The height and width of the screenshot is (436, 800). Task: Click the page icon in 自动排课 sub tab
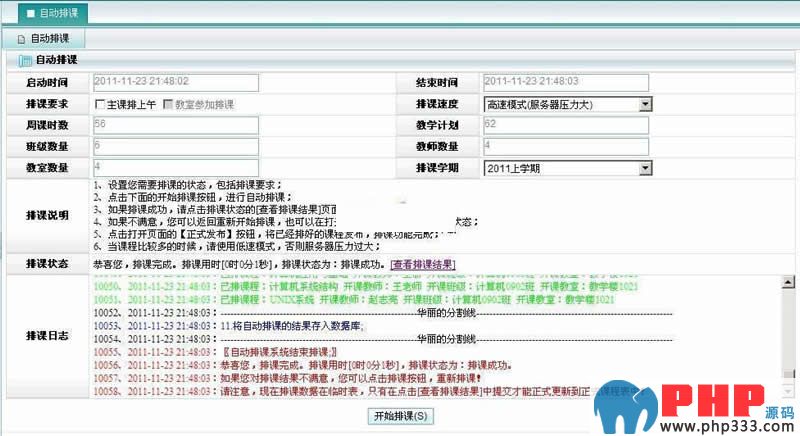pos(21,39)
